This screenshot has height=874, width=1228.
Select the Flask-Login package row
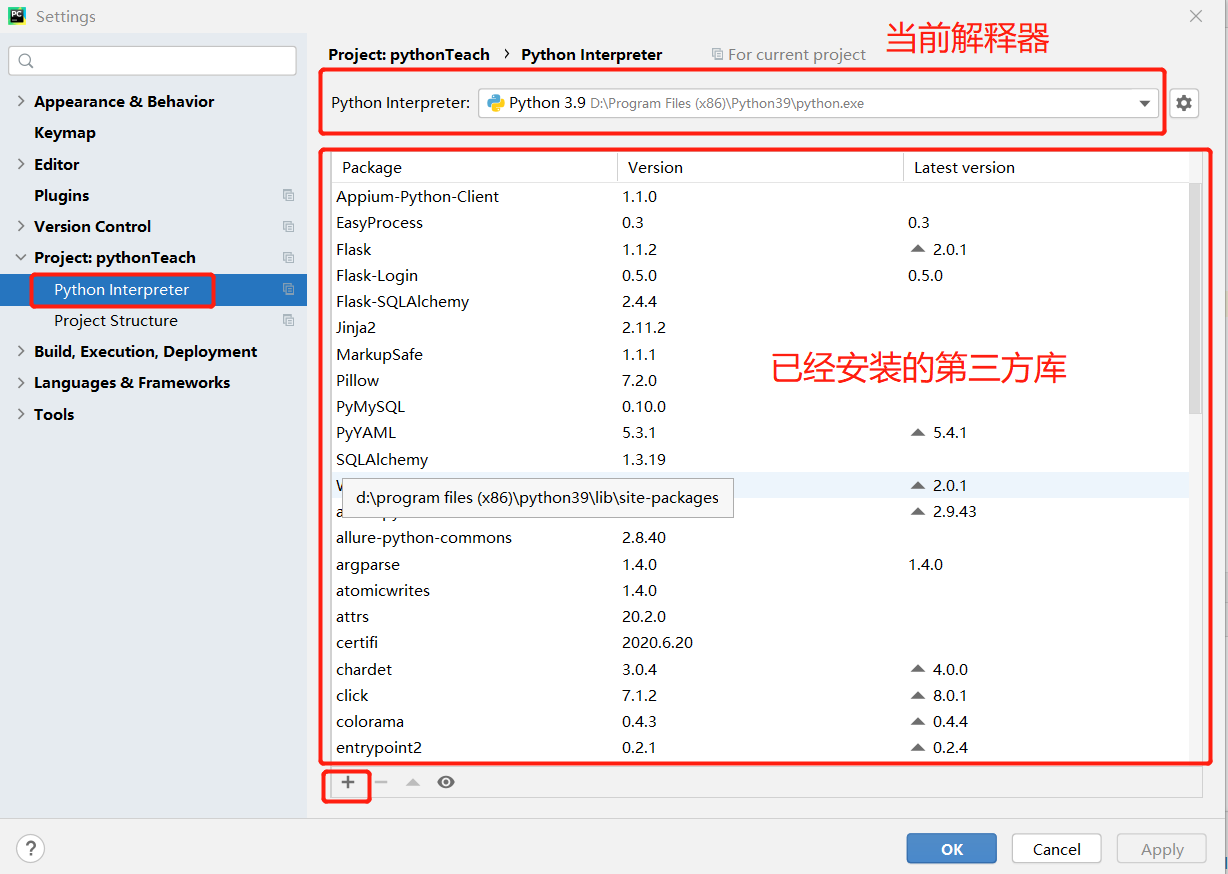point(760,275)
